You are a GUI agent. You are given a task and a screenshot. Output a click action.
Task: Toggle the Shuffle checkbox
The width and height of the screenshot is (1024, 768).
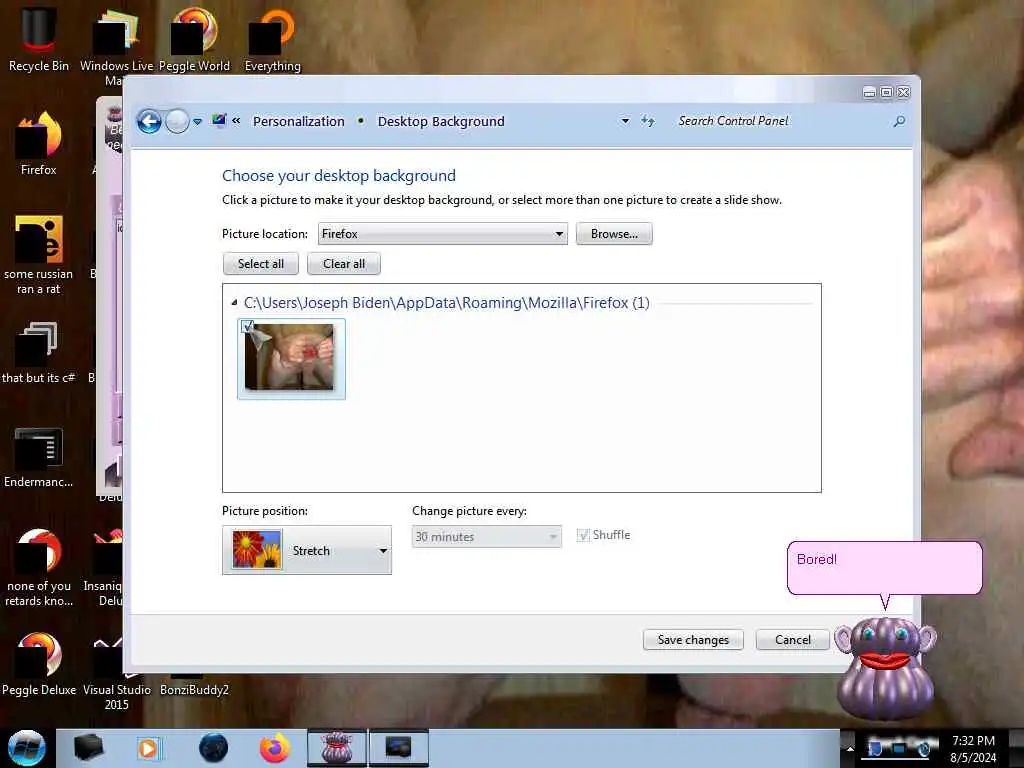point(583,536)
